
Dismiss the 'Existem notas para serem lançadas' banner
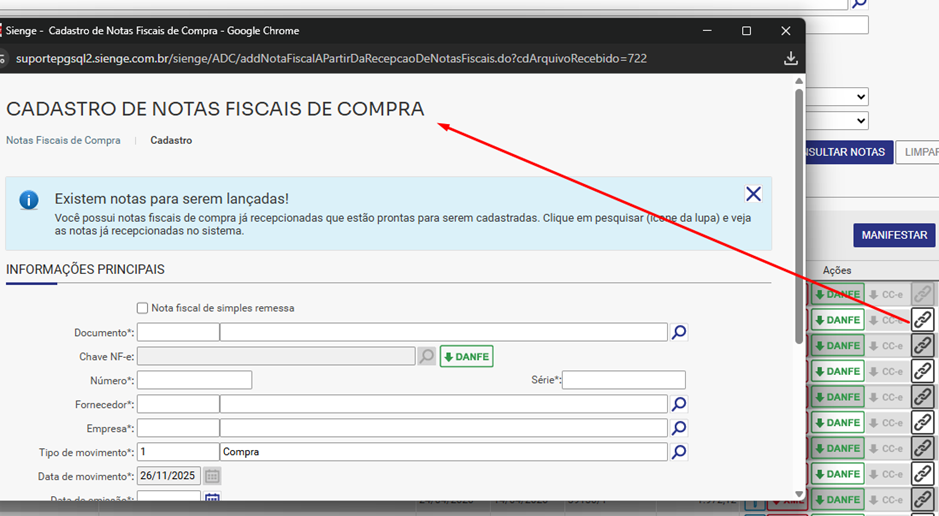[753, 194]
